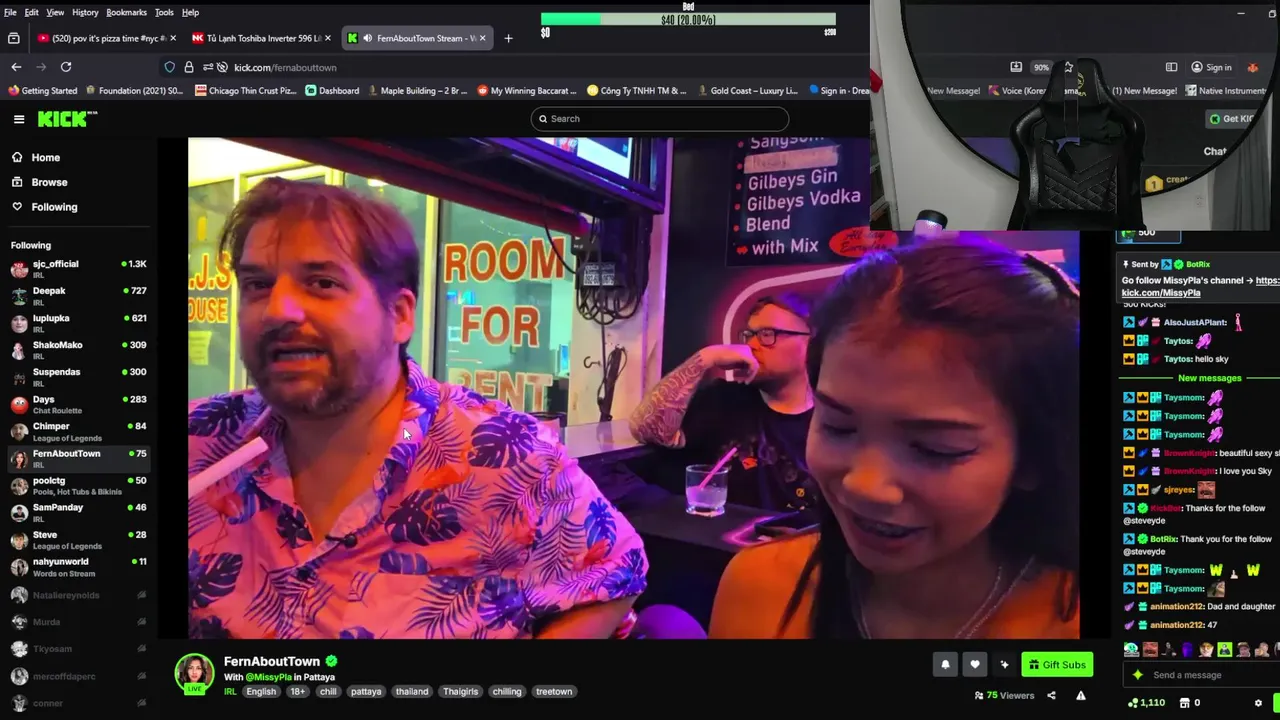This screenshot has width=1280, height=720.
Task: Click the Kick search field
Action: pos(660,118)
